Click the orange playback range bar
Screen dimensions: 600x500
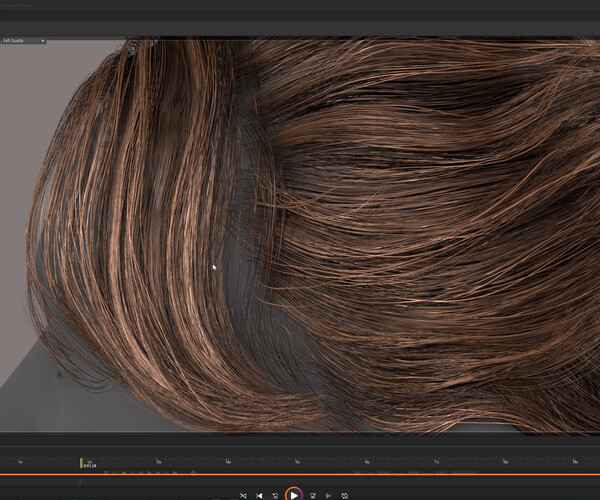tap(300, 474)
